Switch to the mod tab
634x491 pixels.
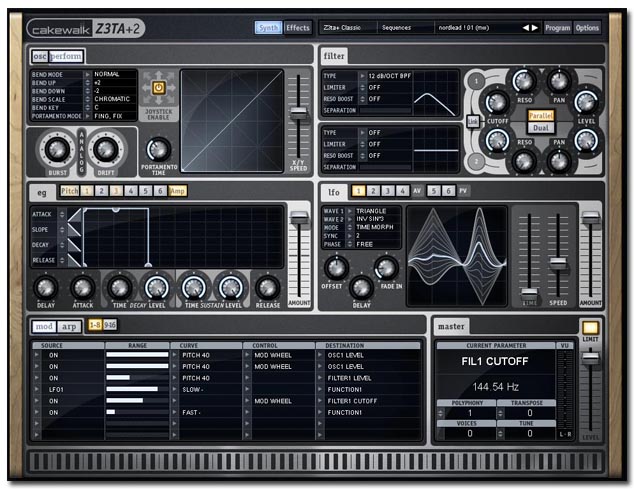[x=44, y=326]
